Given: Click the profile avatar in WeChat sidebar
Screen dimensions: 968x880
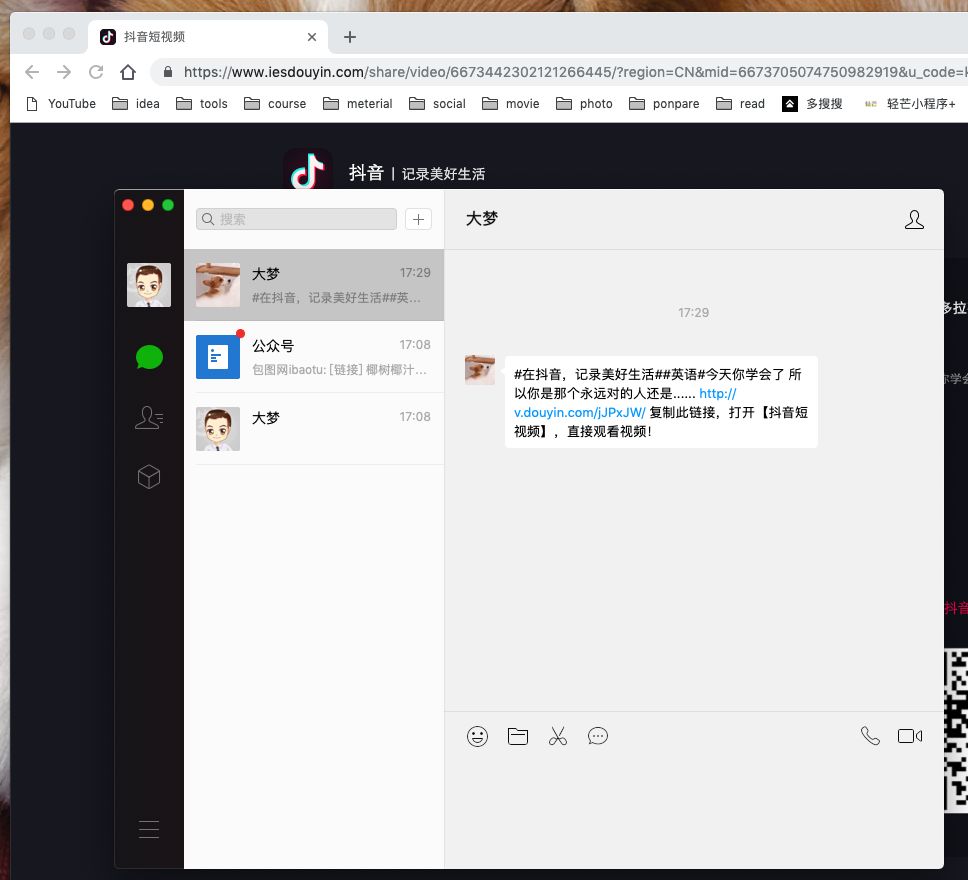Looking at the screenshot, I should pos(149,285).
